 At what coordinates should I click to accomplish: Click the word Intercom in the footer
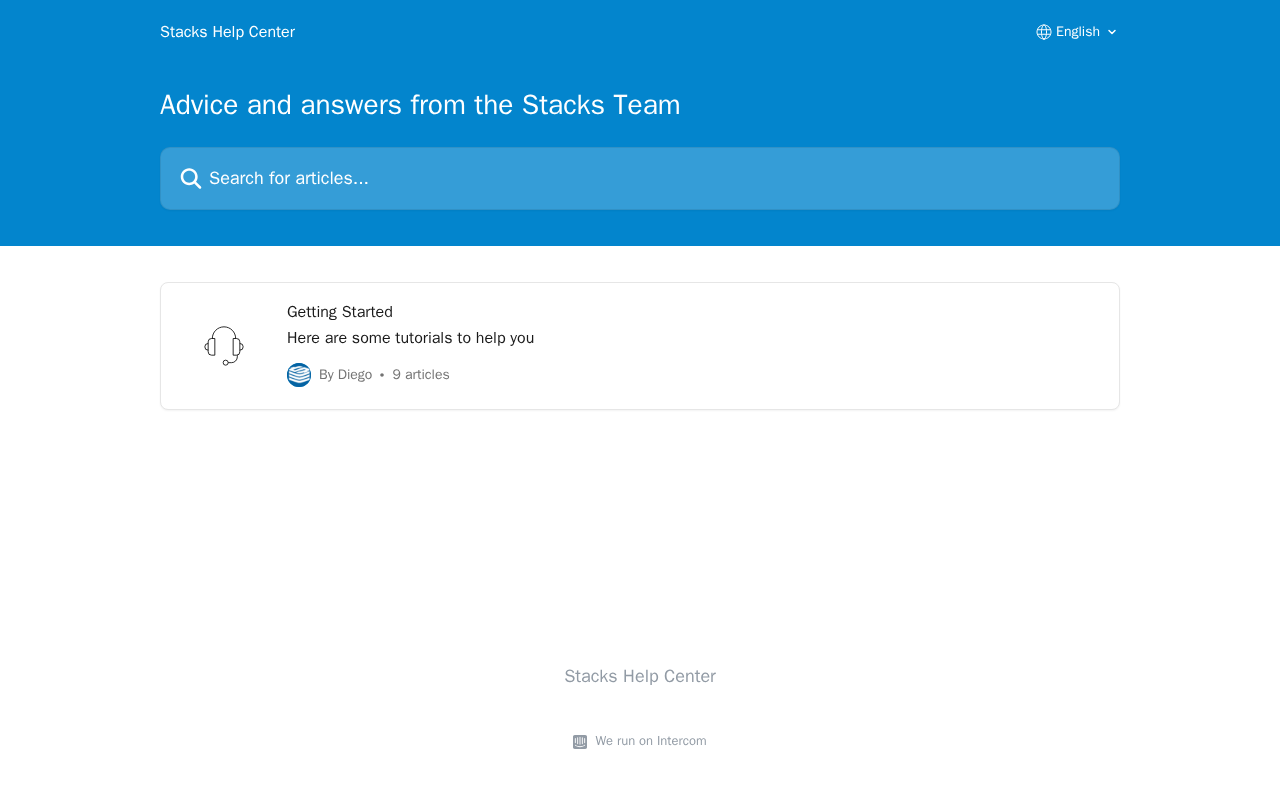pos(682,741)
